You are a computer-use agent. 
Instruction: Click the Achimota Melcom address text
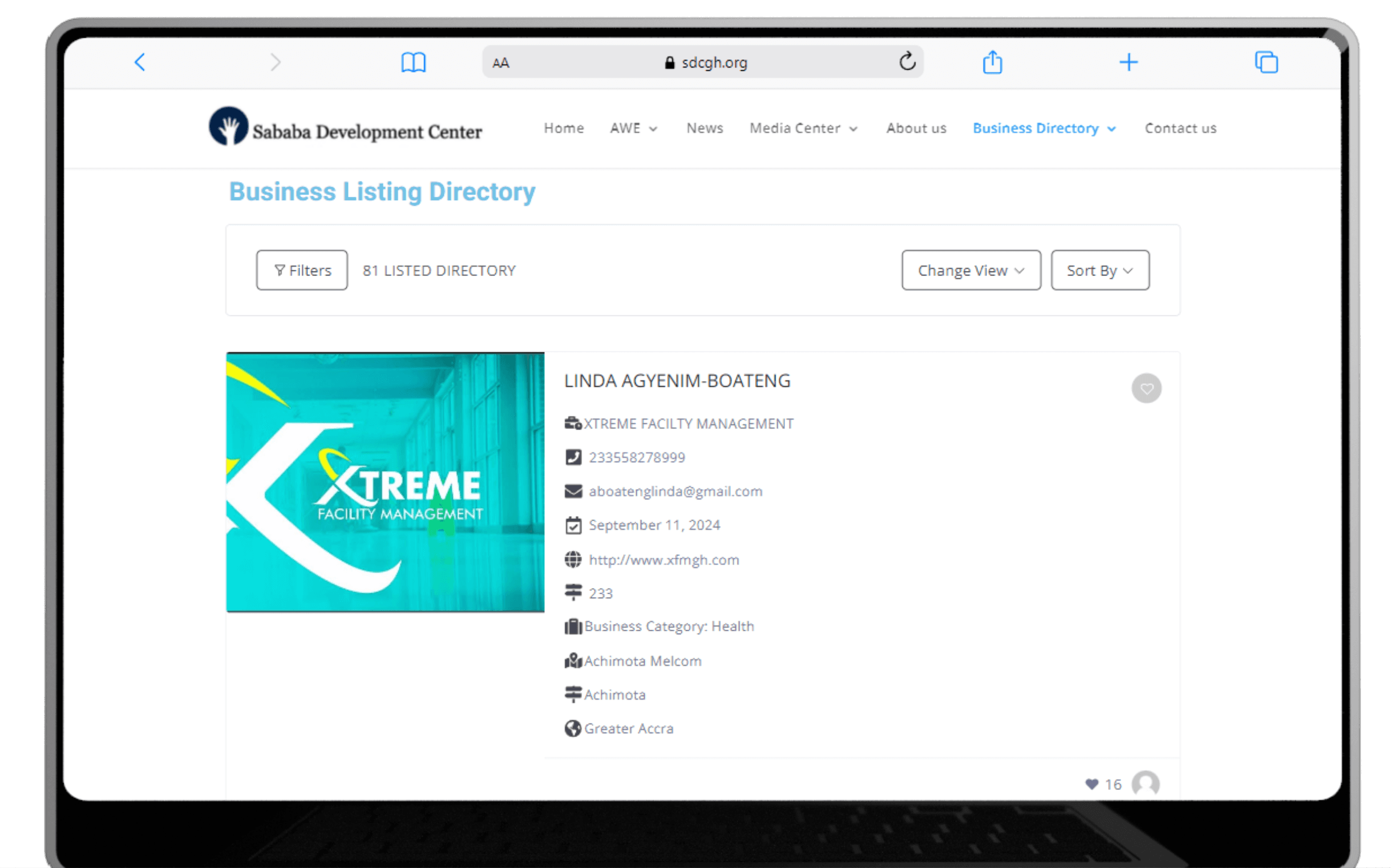pyautogui.click(x=642, y=661)
